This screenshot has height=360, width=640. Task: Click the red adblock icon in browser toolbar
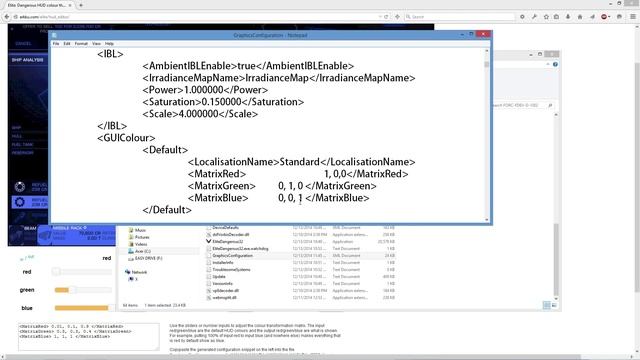[x=604, y=17]
